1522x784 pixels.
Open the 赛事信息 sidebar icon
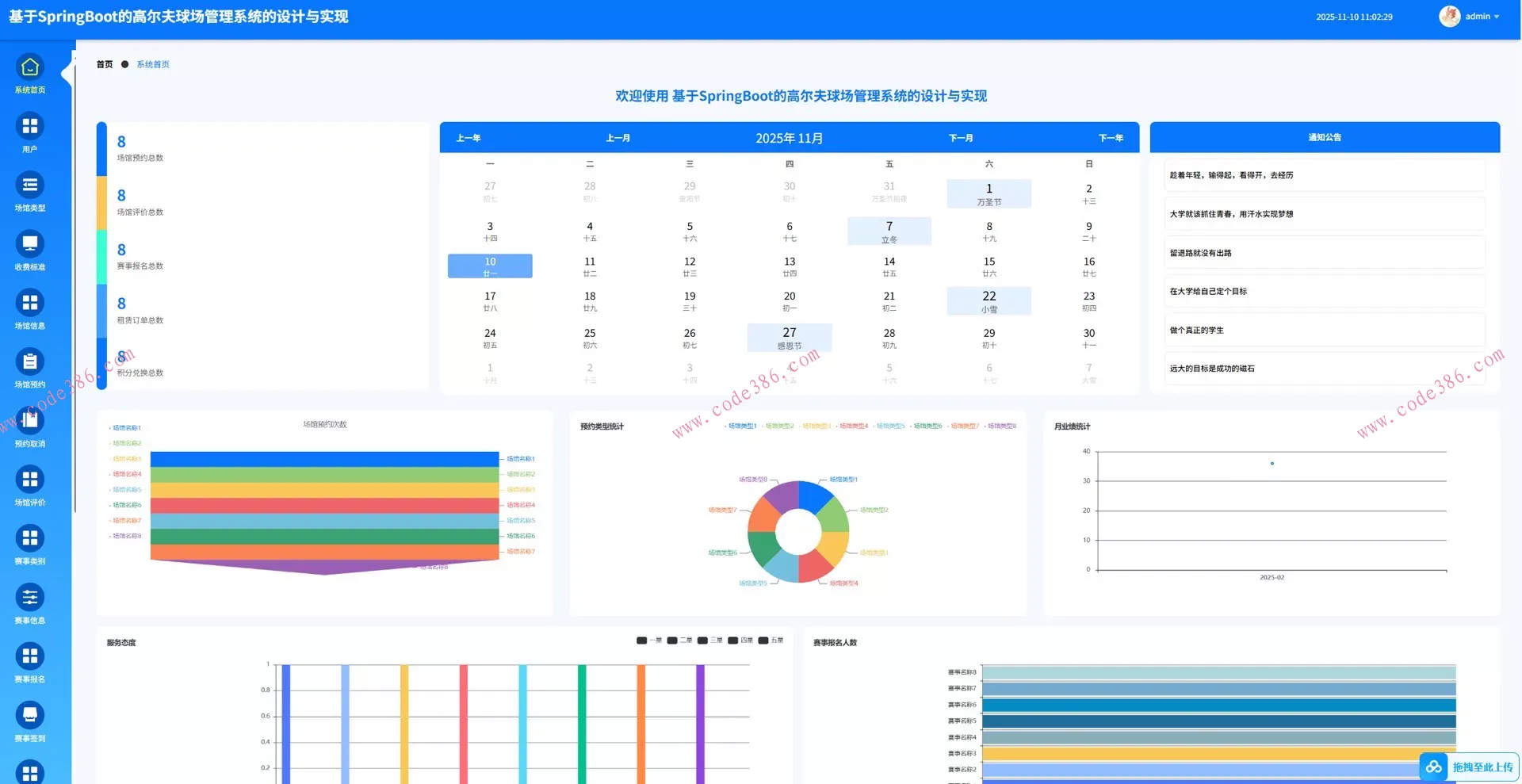coord(29,598)
